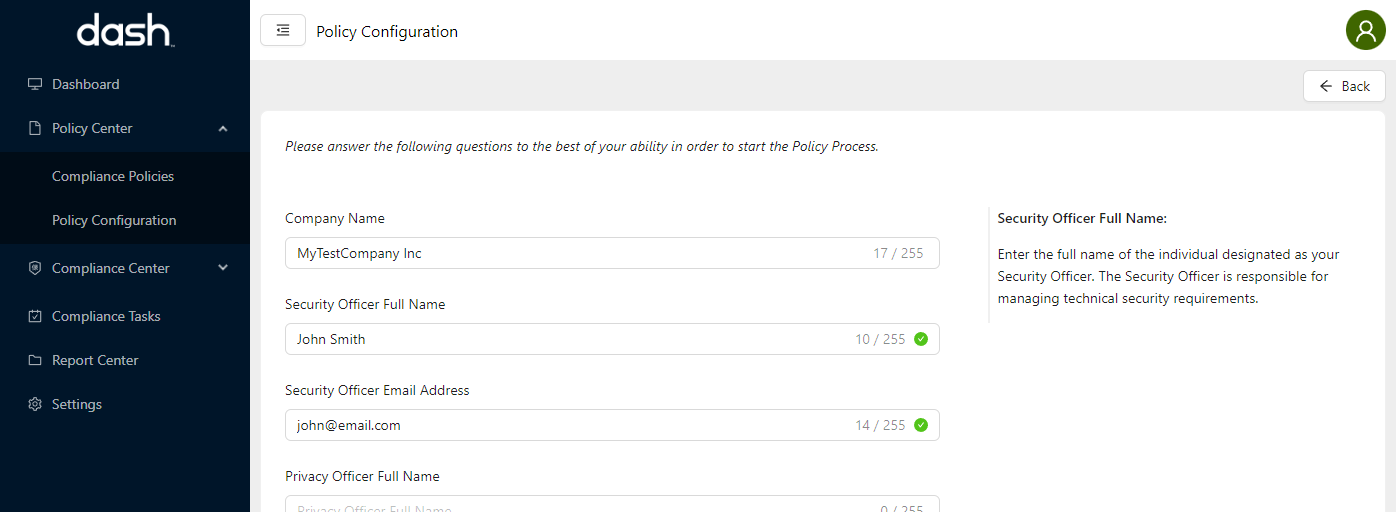This screenshot has height=512, width=1396.
Task: Toggle the sidebar collapse button
Action: click(x=283, y=31)
